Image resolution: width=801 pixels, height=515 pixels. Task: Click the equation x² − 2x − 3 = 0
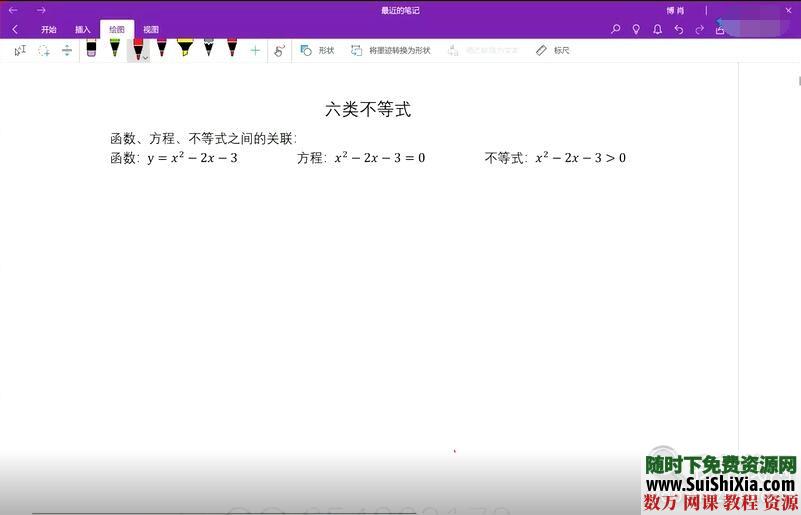(380, 158)
